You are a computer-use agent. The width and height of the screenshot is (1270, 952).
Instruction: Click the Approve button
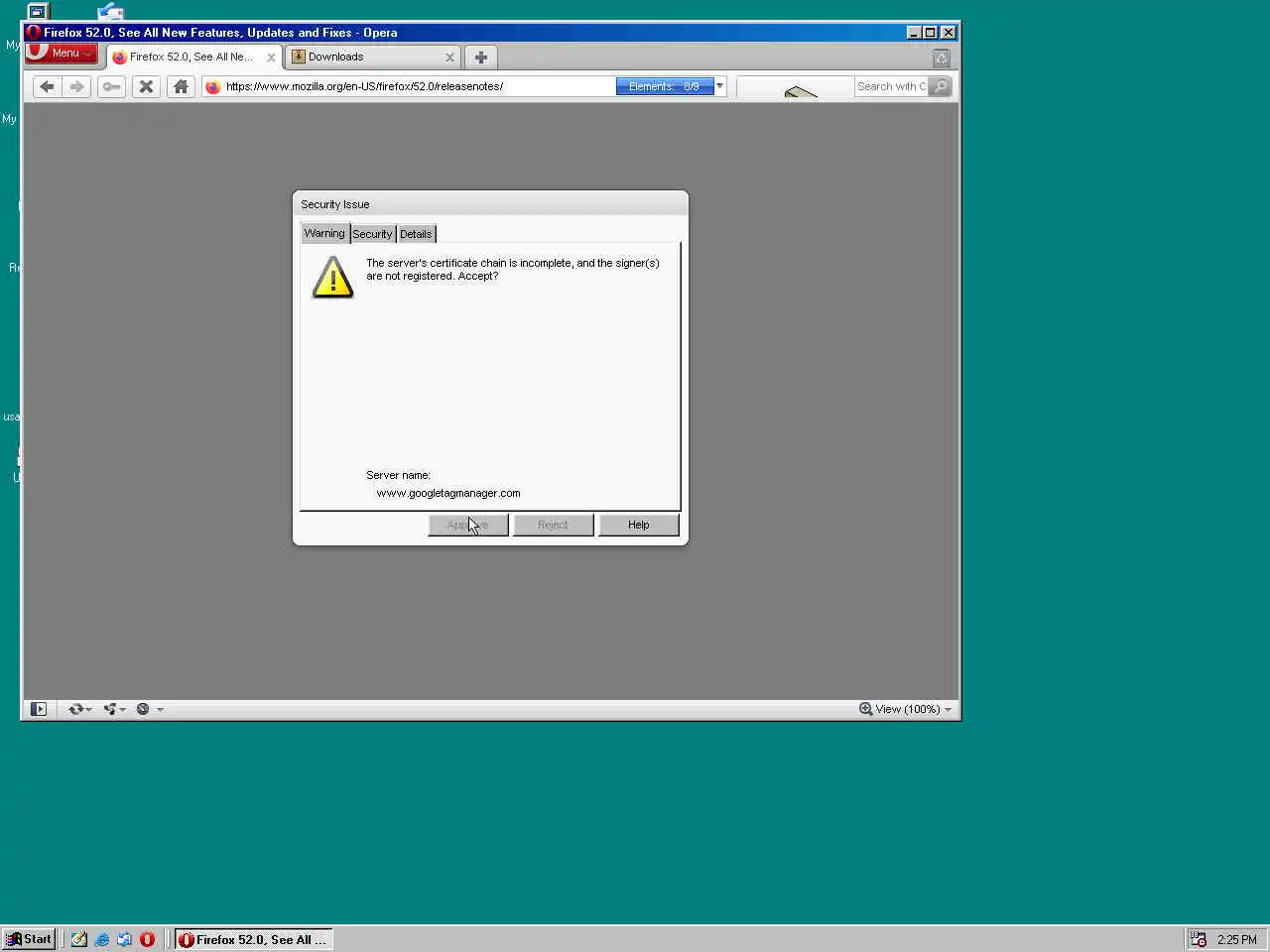pyautogui.click(x=468, y=525)
